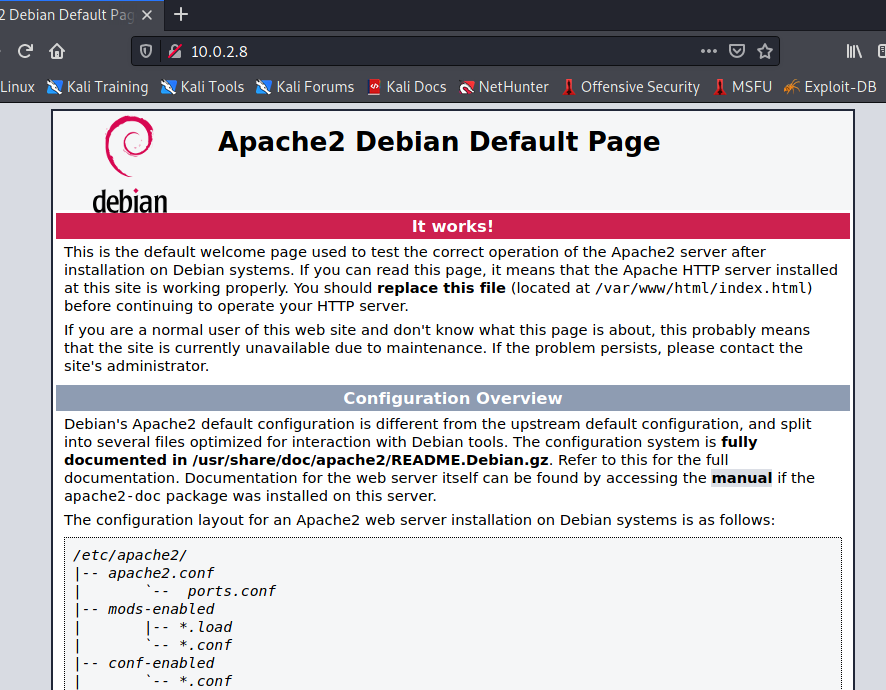This screenshot has width=886, height=690.
Task: Open MSFU bookmark
Action: [x=742, y=87]
